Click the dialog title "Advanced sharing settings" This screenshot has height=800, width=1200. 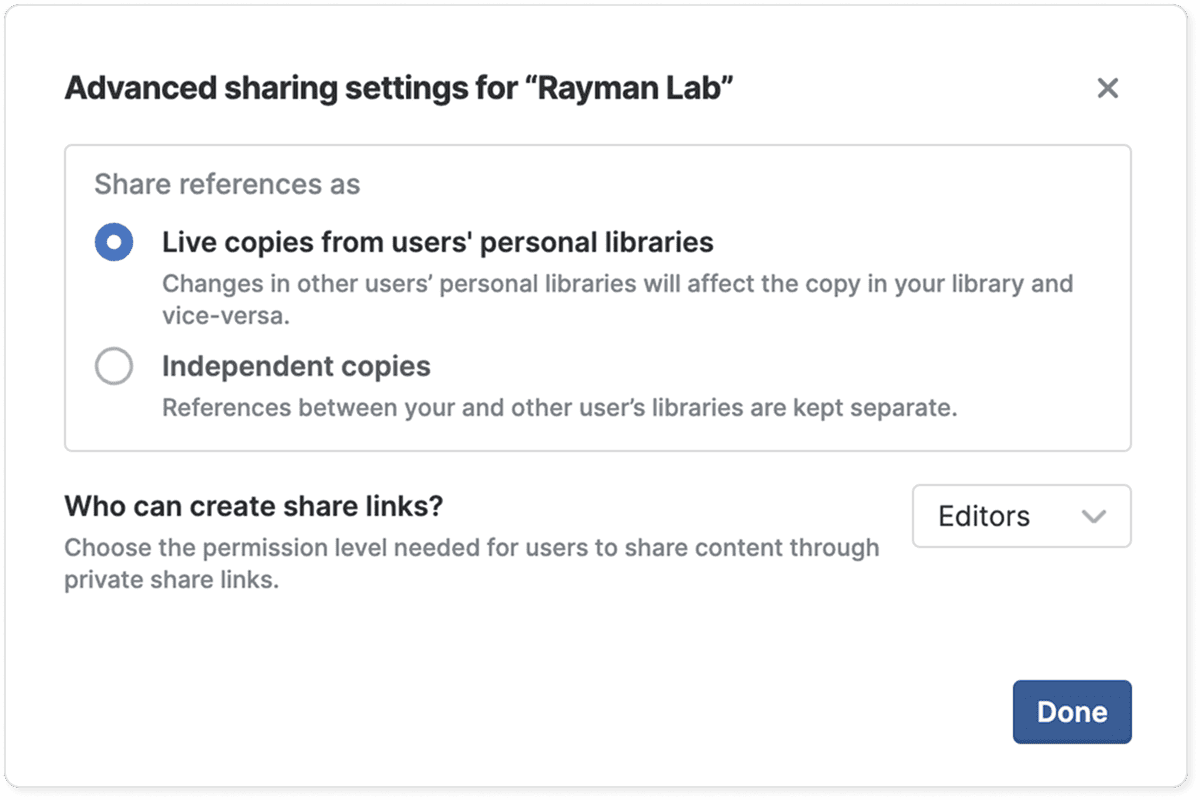coord(296,88)
